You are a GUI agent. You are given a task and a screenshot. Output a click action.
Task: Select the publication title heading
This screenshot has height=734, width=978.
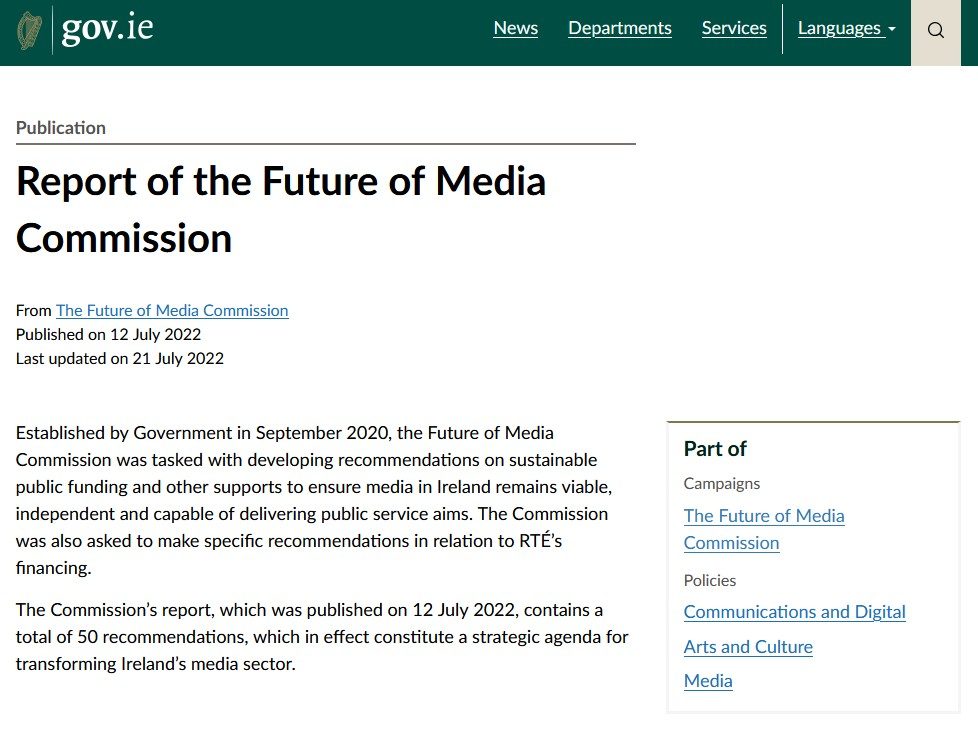click(x=281, y=208)
